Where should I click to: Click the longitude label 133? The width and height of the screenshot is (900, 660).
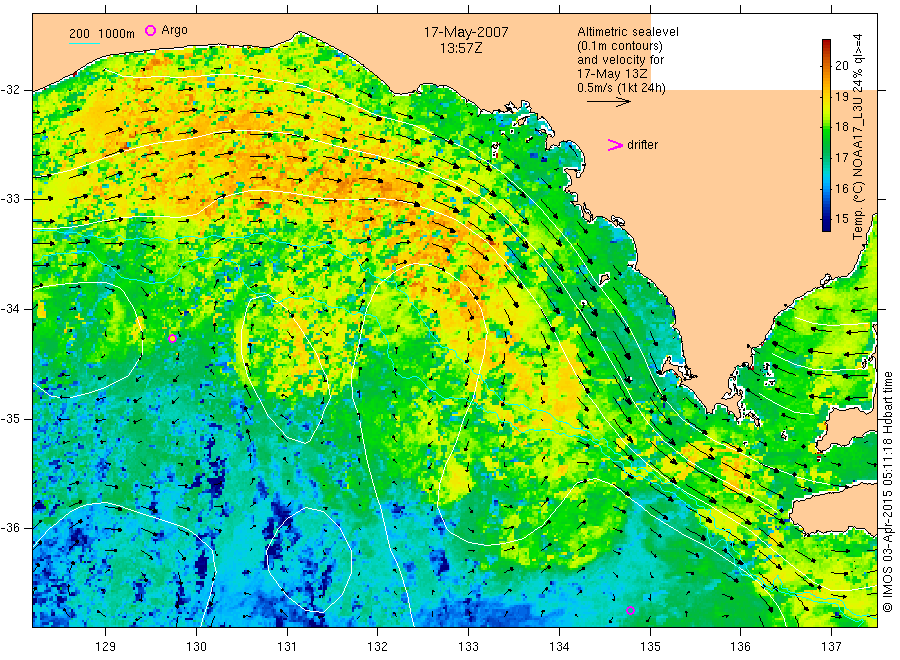point(468,647)
